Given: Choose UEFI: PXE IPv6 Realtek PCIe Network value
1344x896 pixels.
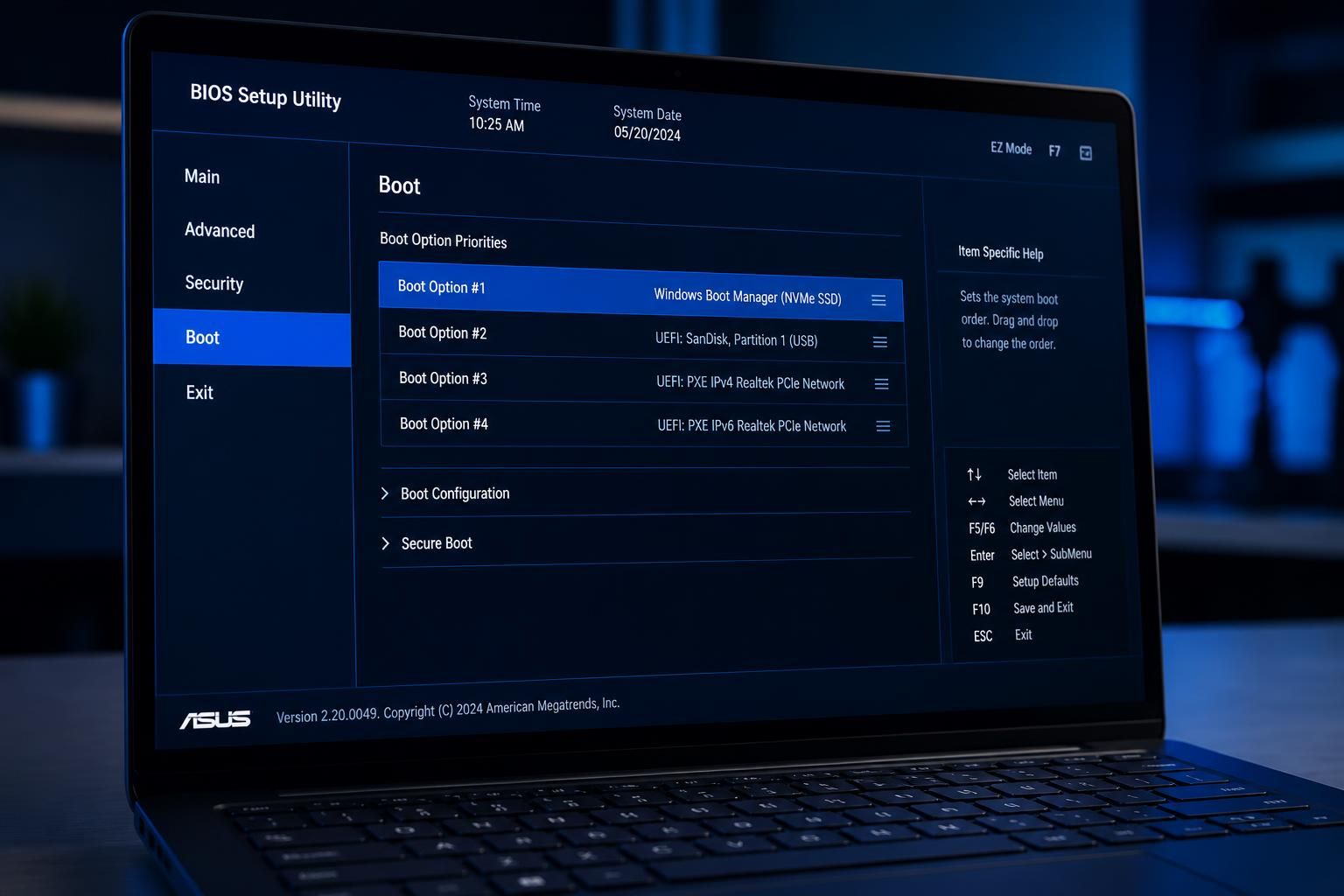Looking at the screenshot, I should coord(752,426).
